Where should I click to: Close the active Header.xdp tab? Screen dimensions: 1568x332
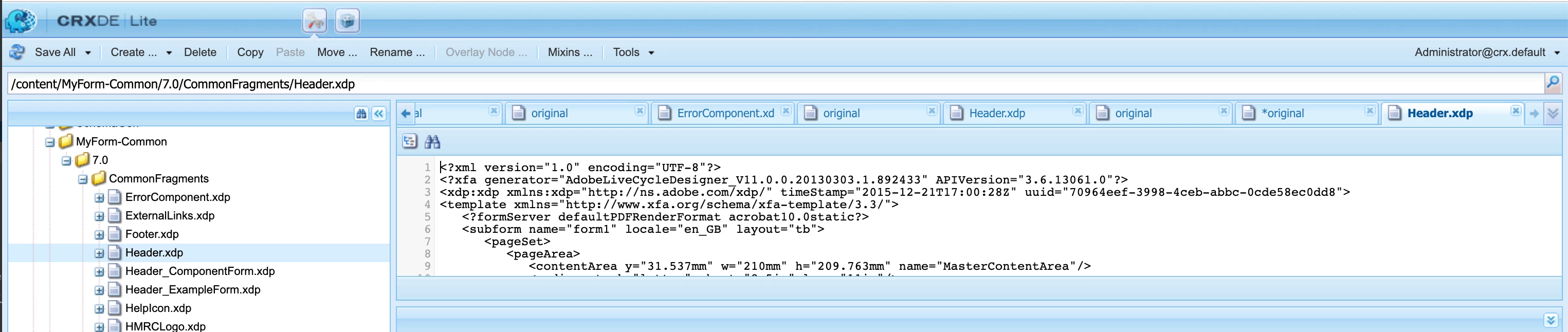point(1516,110)
